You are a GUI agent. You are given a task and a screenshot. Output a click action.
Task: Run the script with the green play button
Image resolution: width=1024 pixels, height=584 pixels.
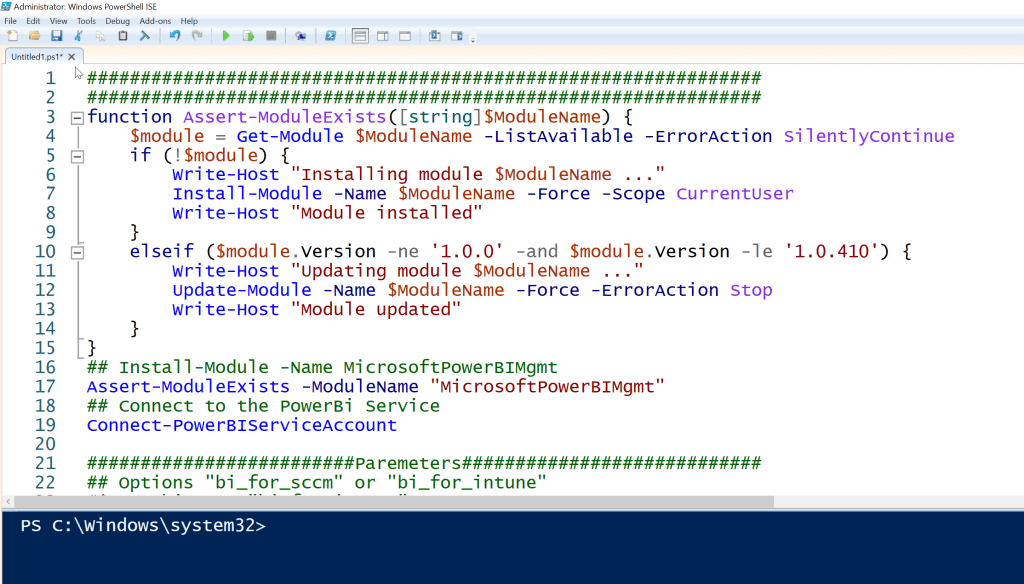[x=226, y=36]
